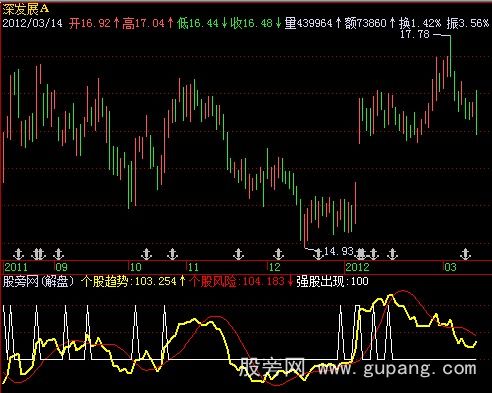
Task: Click the arrow marker icon above the 12 label
Action: pos(278,254)
